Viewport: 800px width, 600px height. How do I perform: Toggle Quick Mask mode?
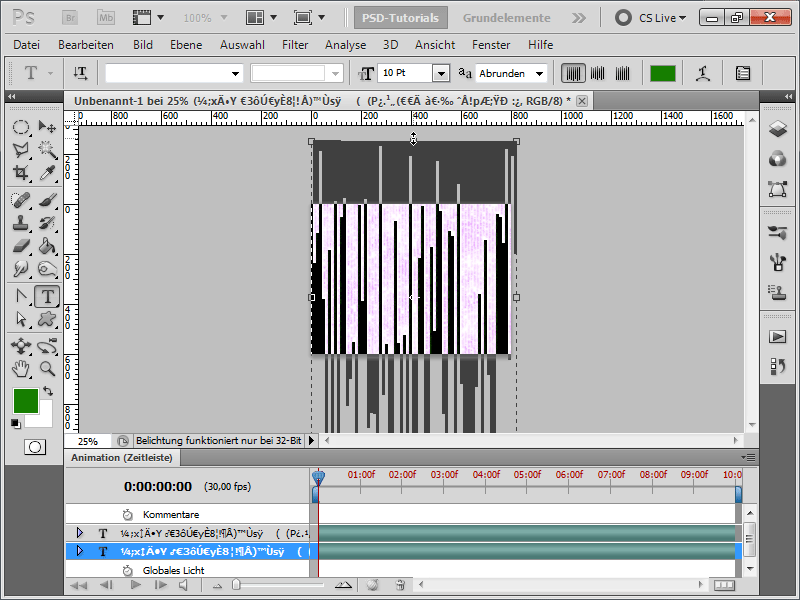pyautogui.click(x=35, y=447)
